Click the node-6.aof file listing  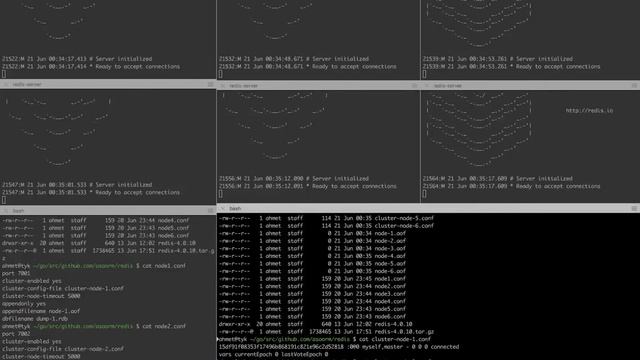[312, 271]
